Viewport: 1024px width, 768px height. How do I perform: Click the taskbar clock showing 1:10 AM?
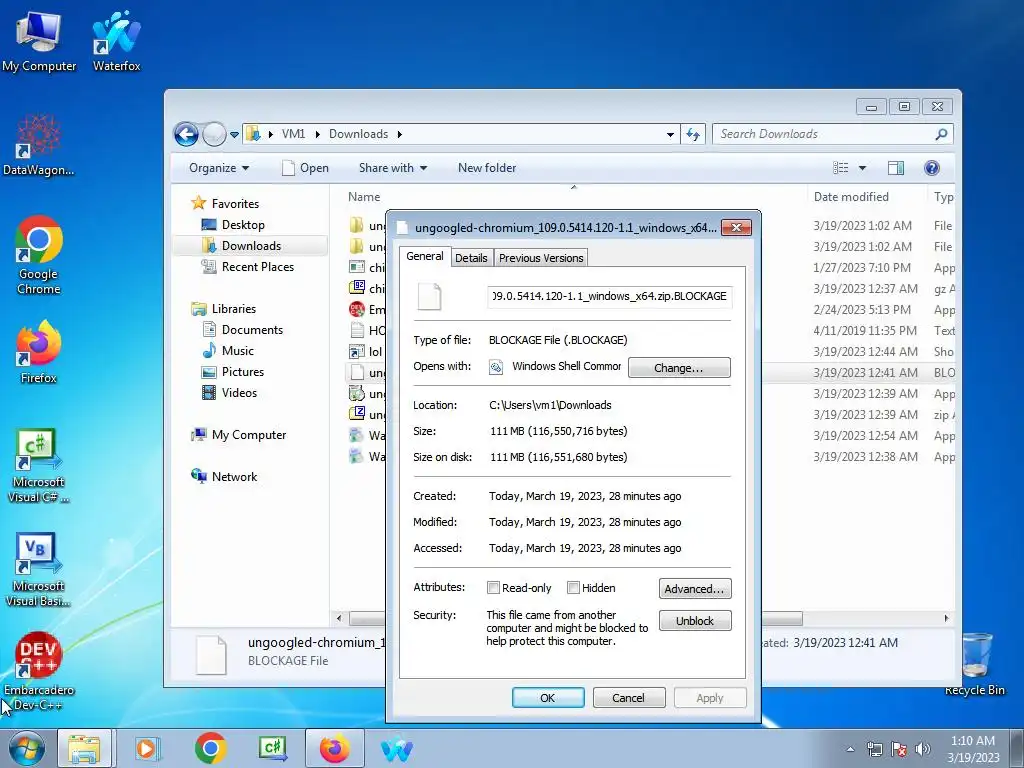pos(973,749)
